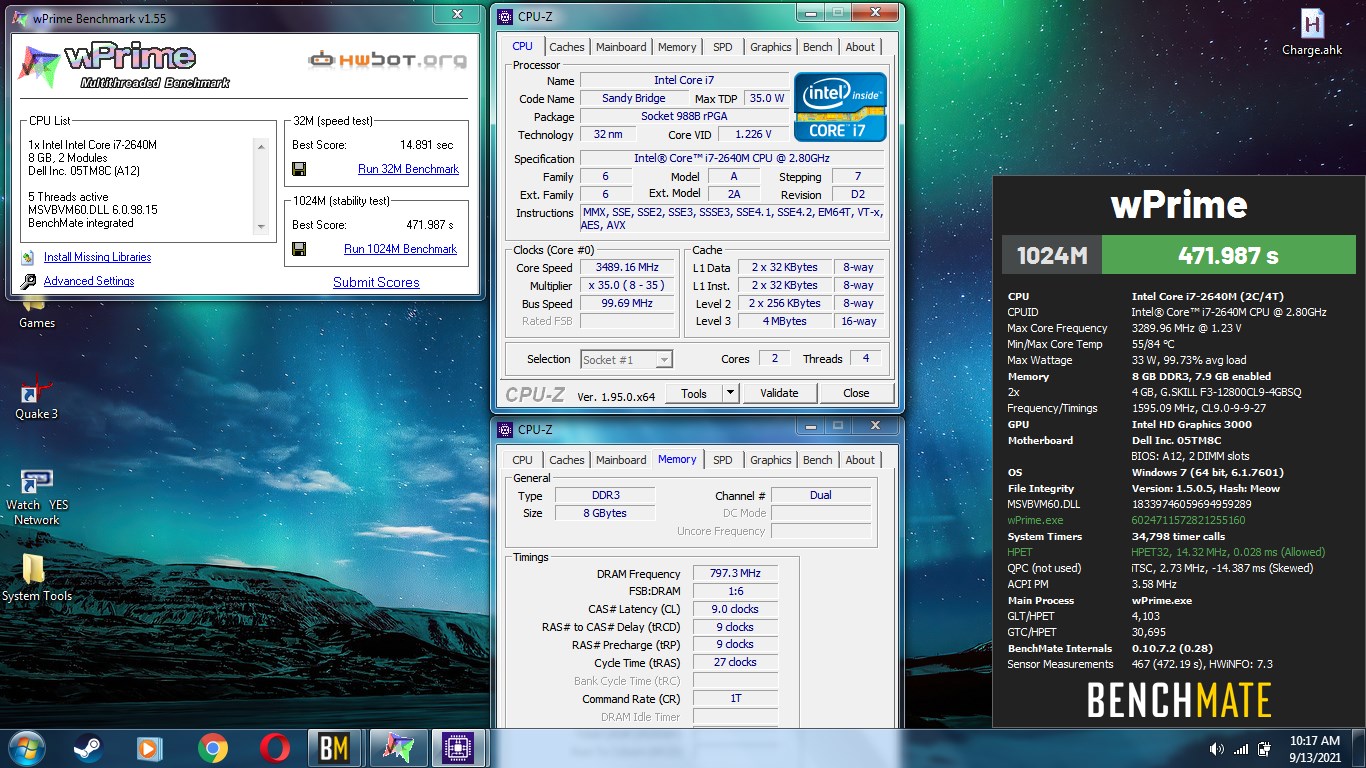The width and height of the screenshot is (1366, 768).
Task: Expand the Tools button dropdown arrow
Action: click(x=730, y=393)
